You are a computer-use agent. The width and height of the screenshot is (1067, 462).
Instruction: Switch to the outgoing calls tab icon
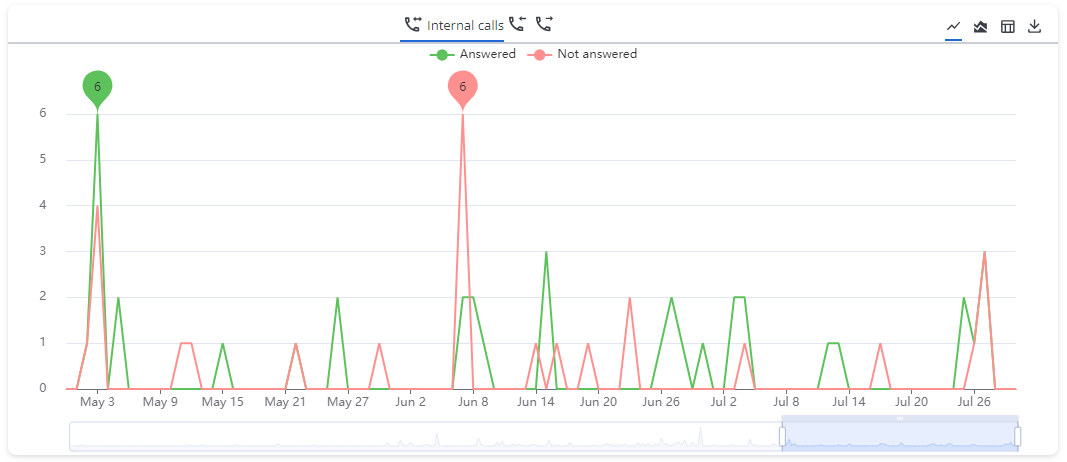pyautogui.click(x=544, y=24)
